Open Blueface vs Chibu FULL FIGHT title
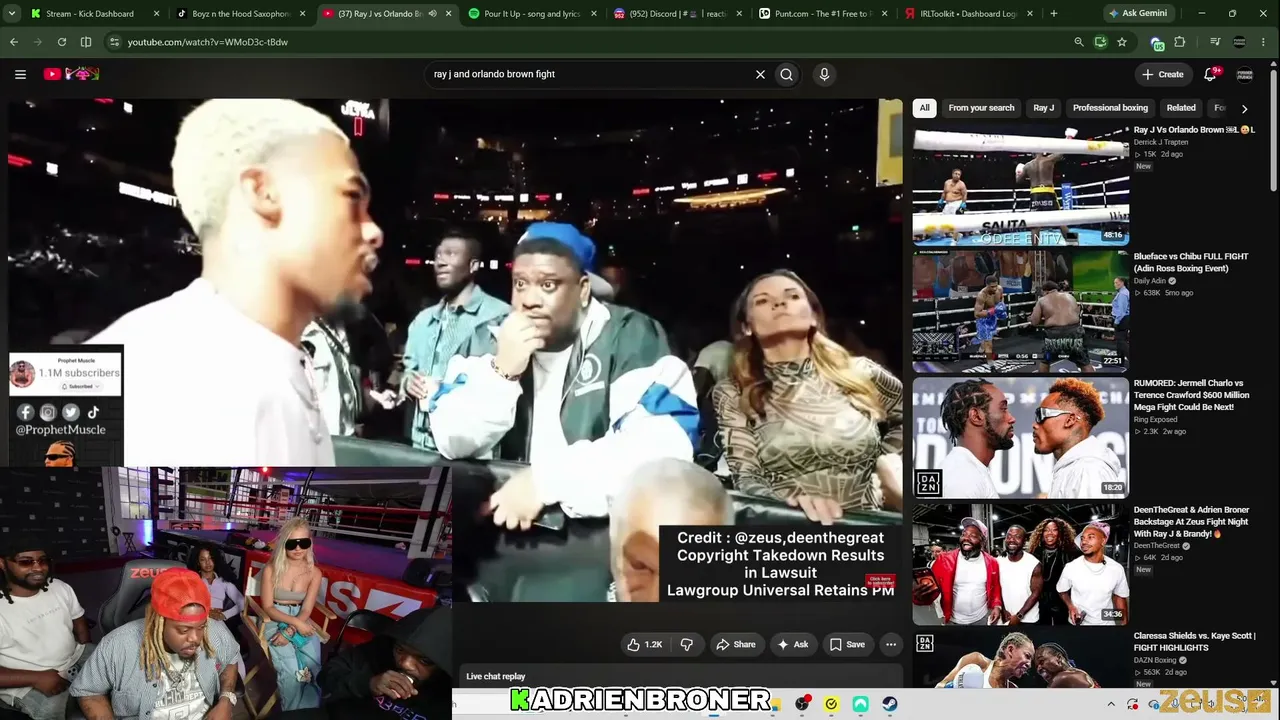The width and height of the screenshot is (1280, 720). (x=1191, y=263)
